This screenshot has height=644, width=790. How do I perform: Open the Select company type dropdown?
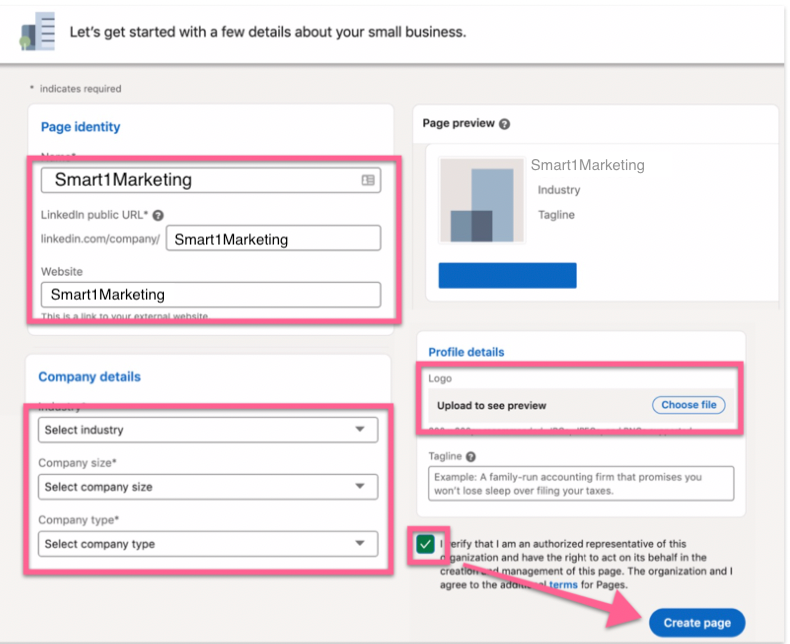207,544
